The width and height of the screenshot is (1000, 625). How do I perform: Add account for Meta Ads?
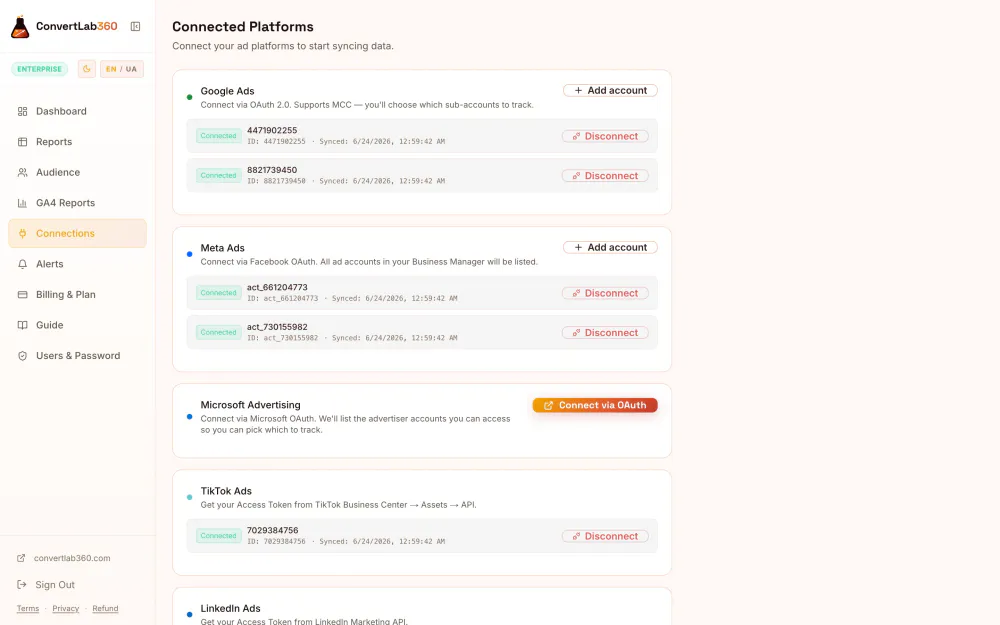(610, 247)
